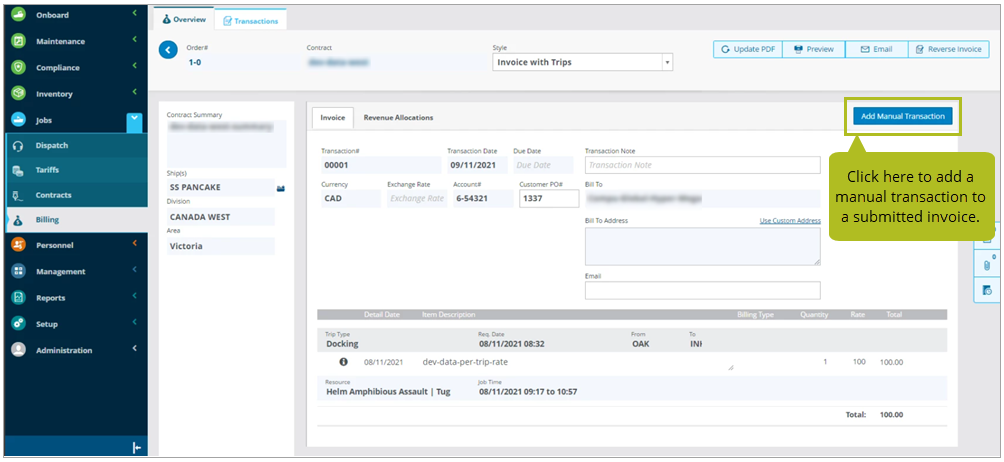Click the Bill To Address text area
Screen dimensions: 1004x462
702,246
